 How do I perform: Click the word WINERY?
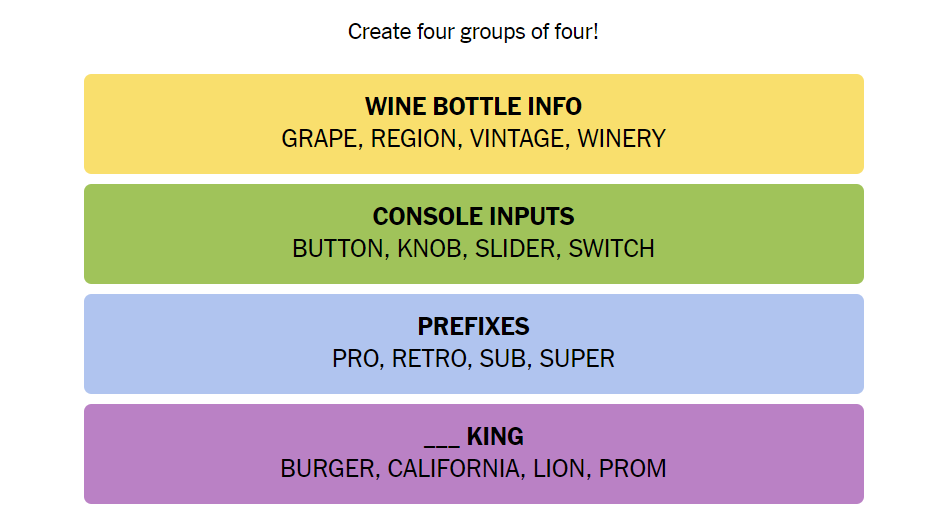(621, 139)
